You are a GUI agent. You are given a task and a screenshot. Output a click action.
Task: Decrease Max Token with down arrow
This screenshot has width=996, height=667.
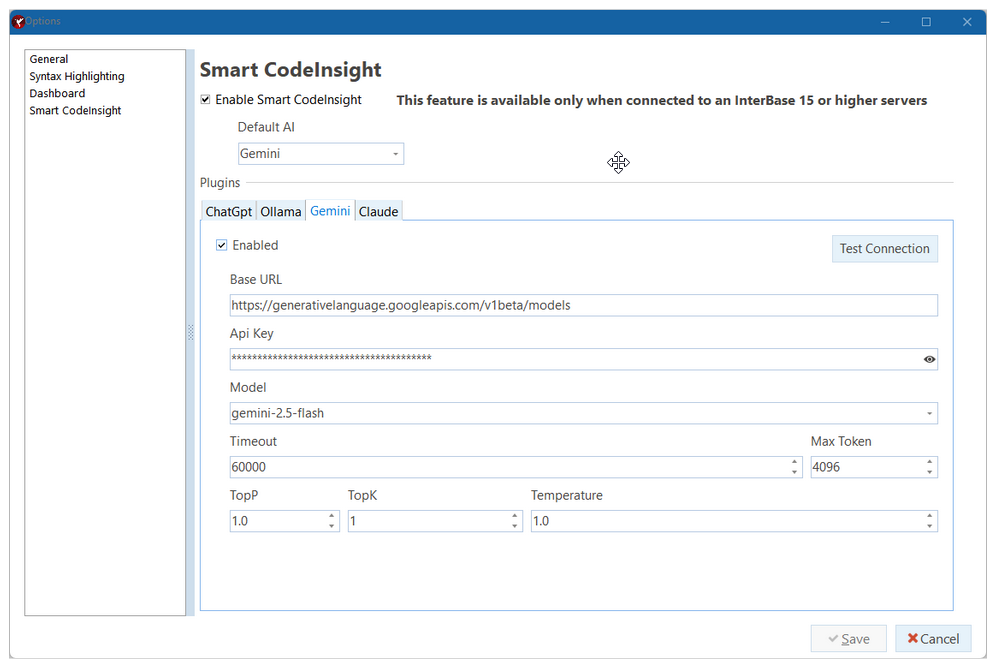929,473
